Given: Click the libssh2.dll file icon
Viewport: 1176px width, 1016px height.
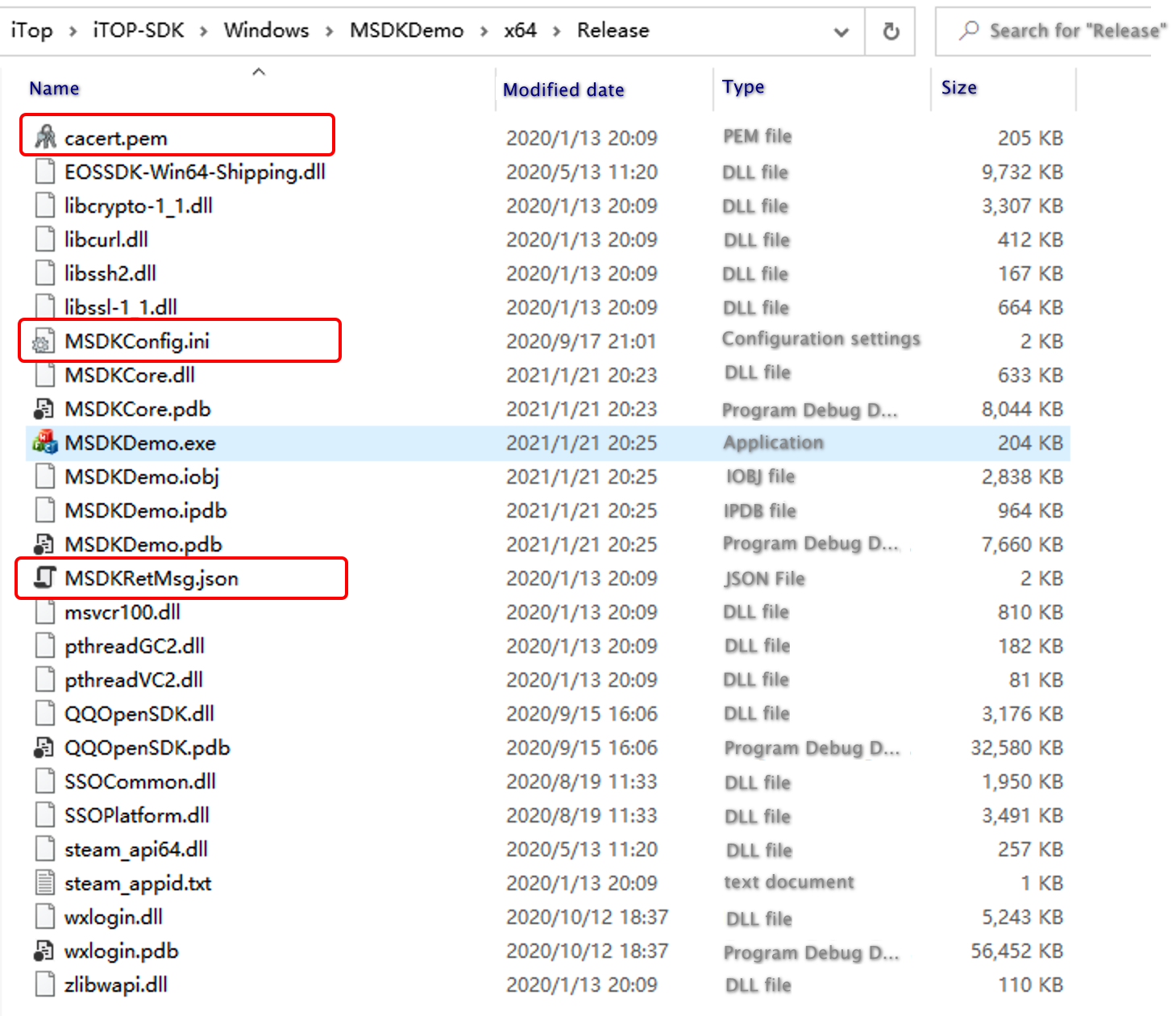Looking at the screenshot, I should (45, 273).
